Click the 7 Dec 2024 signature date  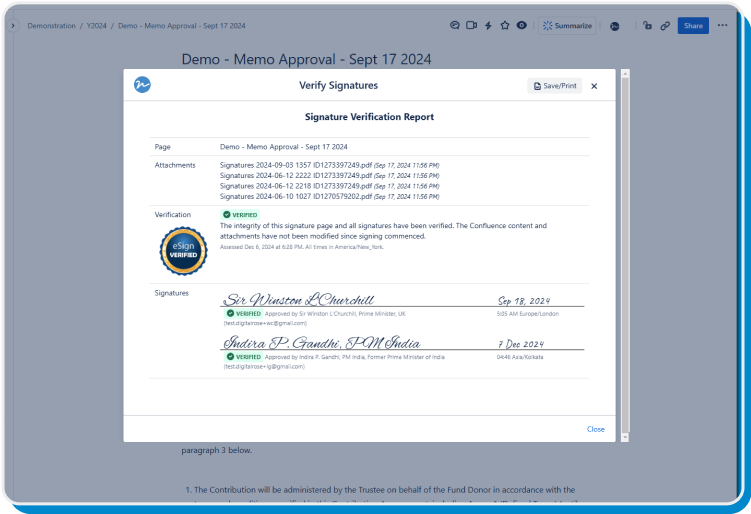[x=521, y=344]
